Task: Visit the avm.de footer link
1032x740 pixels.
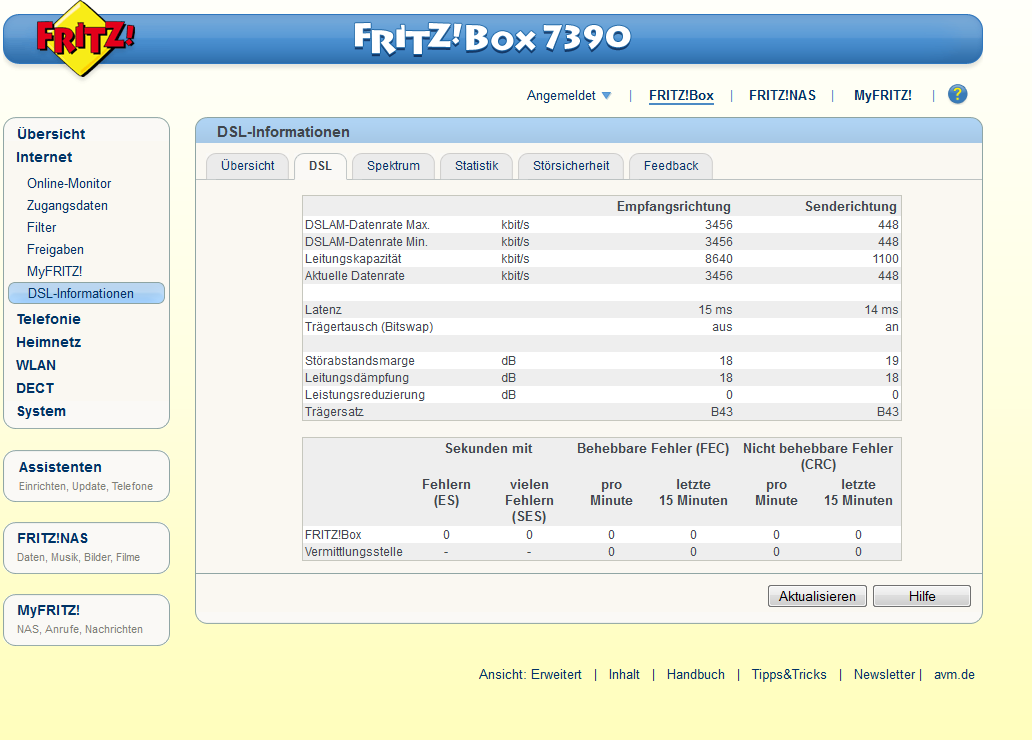Action: coord(954,675)
